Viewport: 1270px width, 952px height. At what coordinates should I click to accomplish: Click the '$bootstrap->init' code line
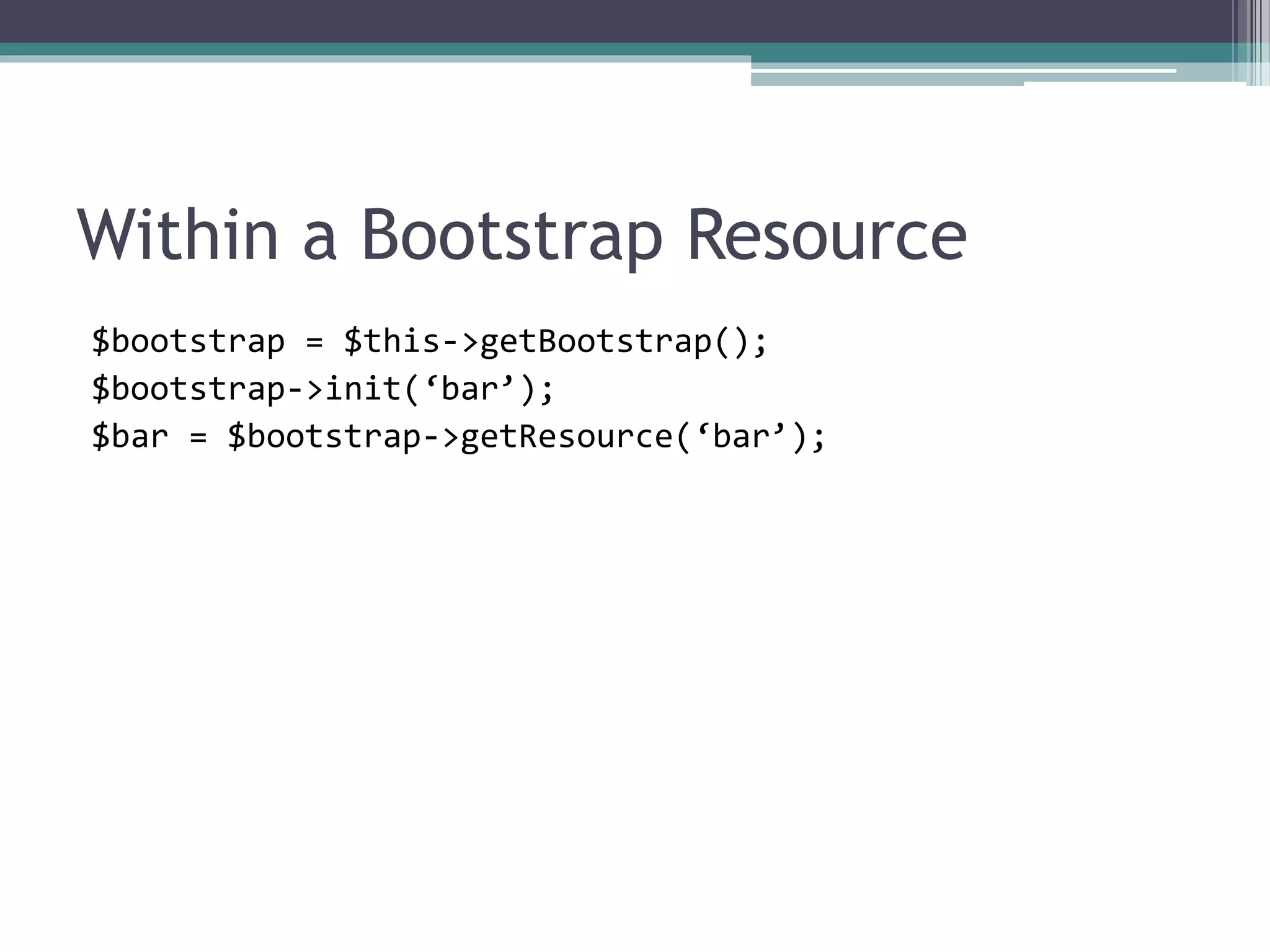point(322,389)
